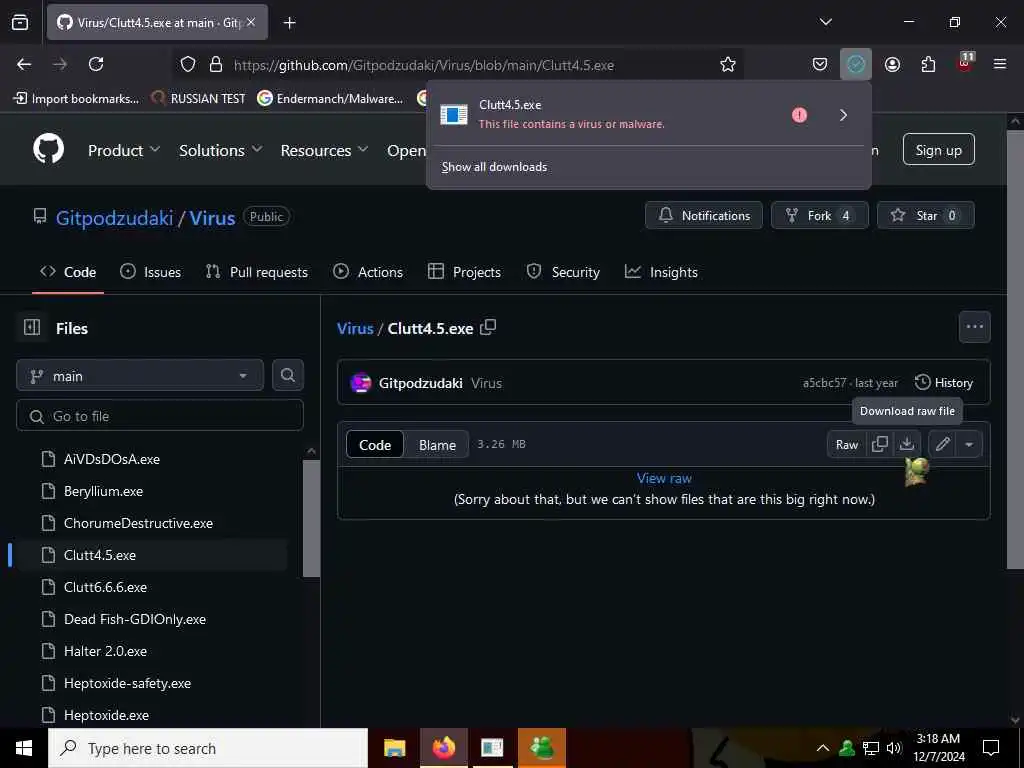Expand the Resources menu

(x=324, y=150)
